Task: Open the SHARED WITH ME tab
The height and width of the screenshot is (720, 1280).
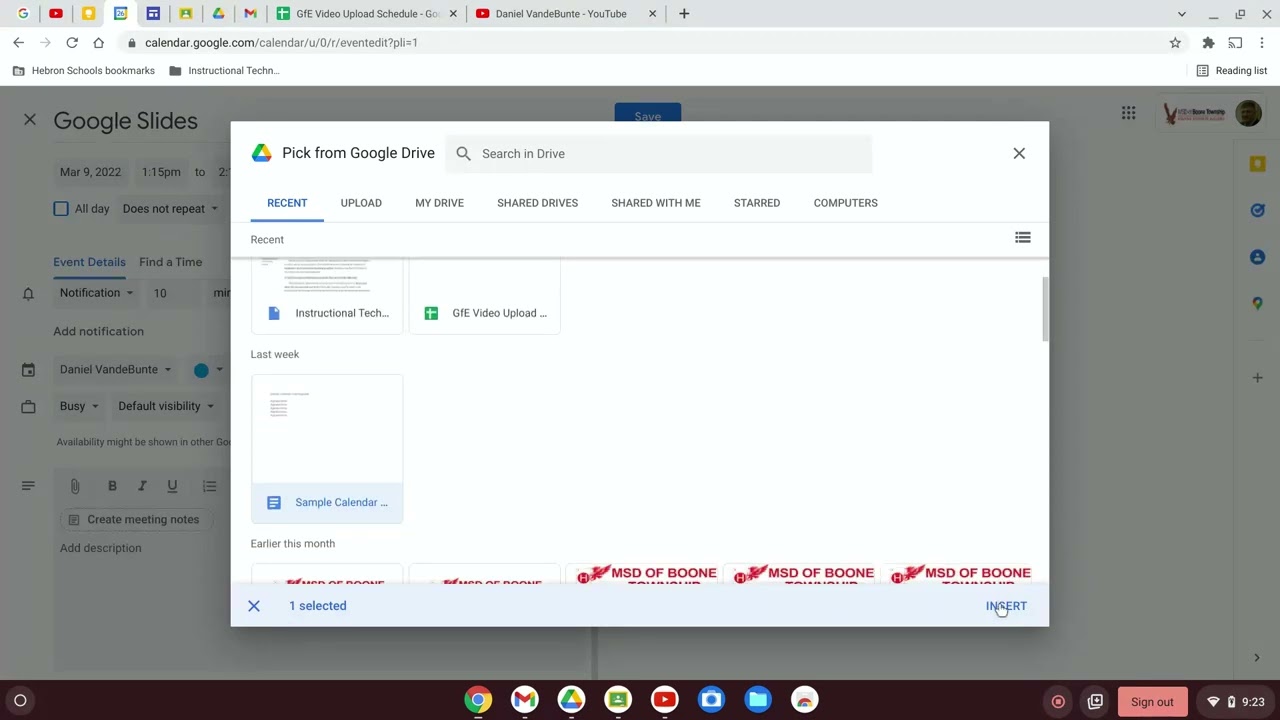Action: [x=656, y=203]
